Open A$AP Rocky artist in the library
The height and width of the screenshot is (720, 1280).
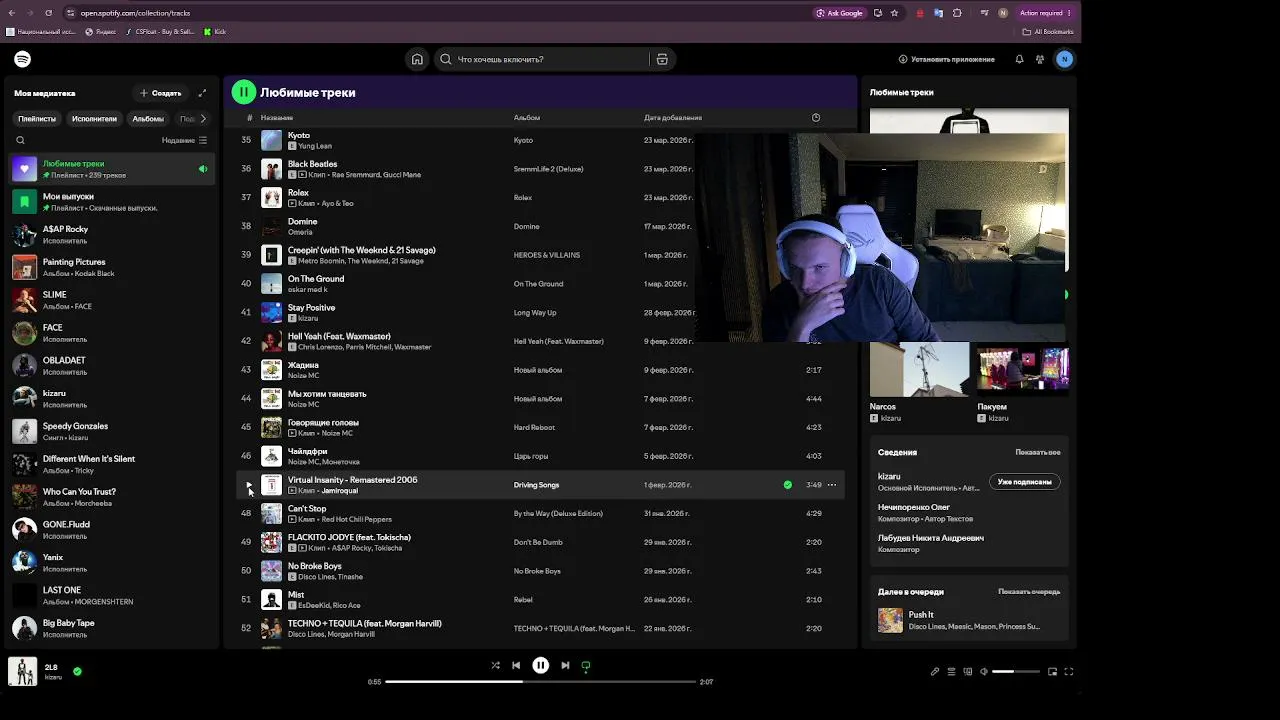point(112,235)
